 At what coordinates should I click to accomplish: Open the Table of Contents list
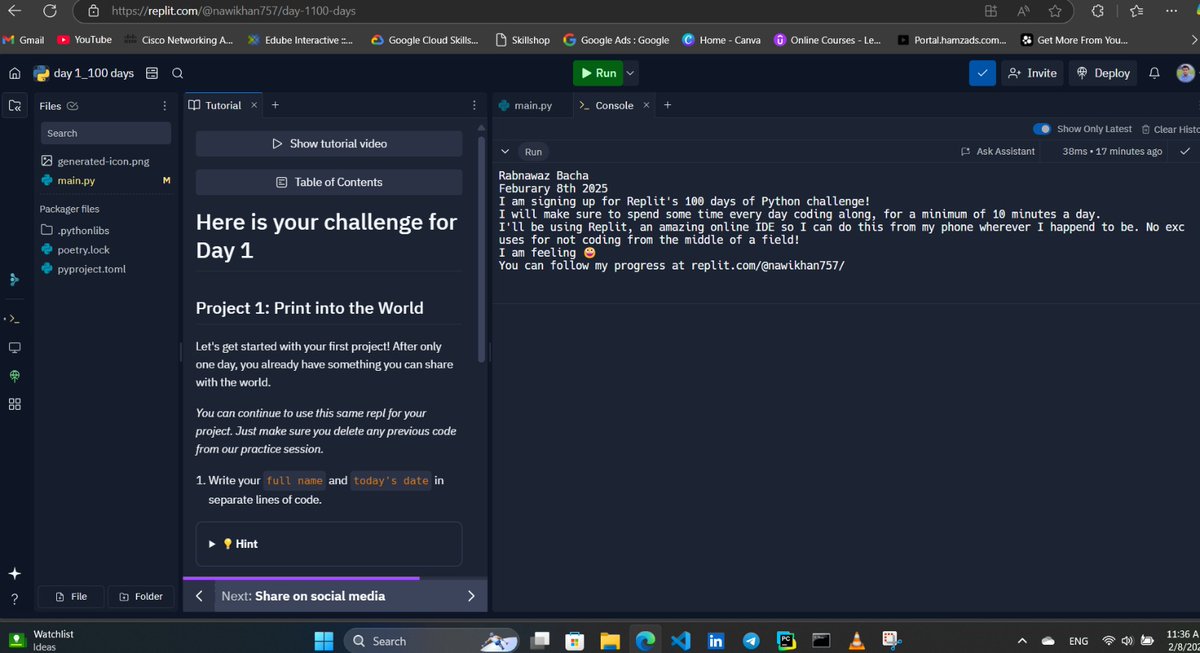[x=329, y=182]
